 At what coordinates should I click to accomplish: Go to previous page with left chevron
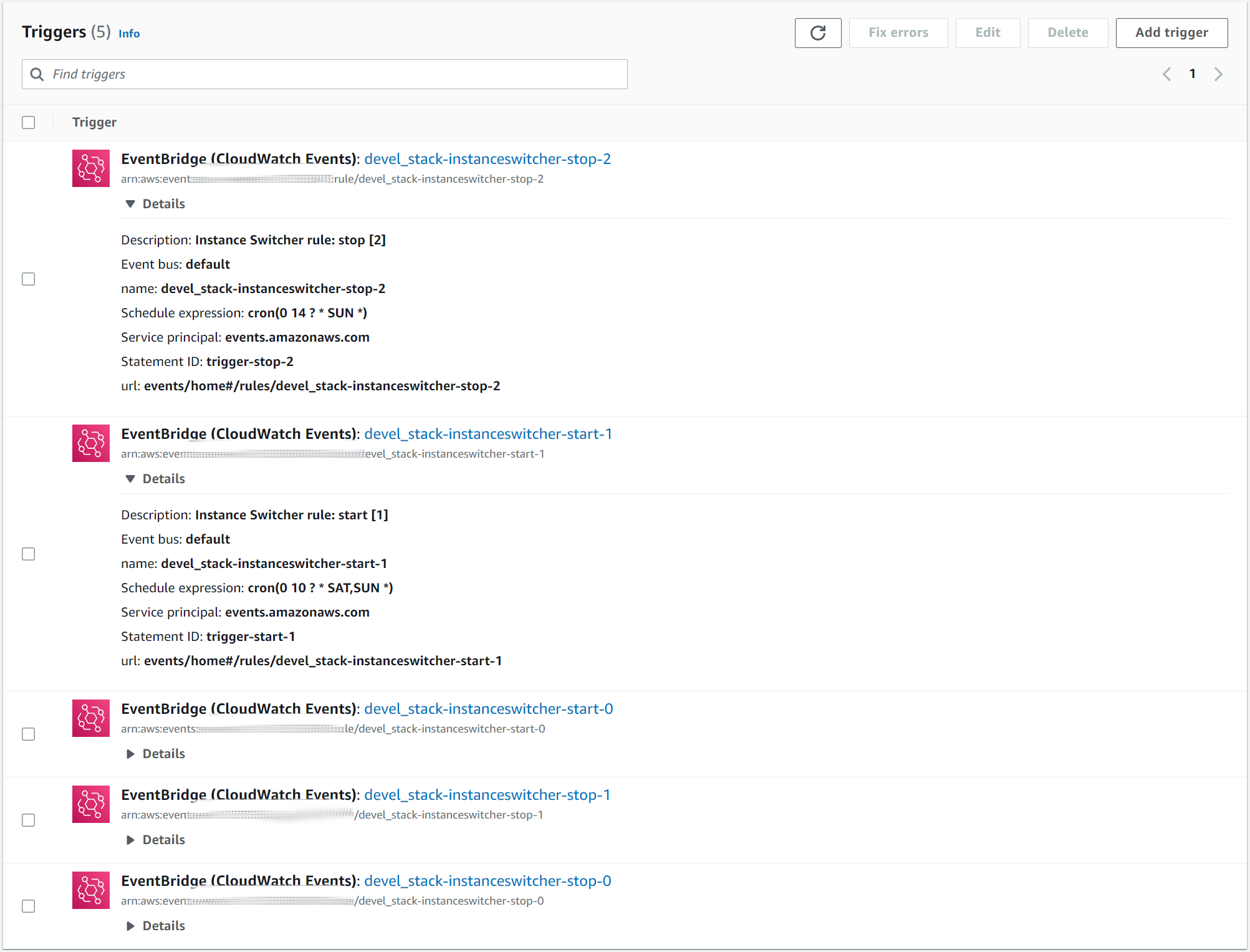tap(1166, 74)
